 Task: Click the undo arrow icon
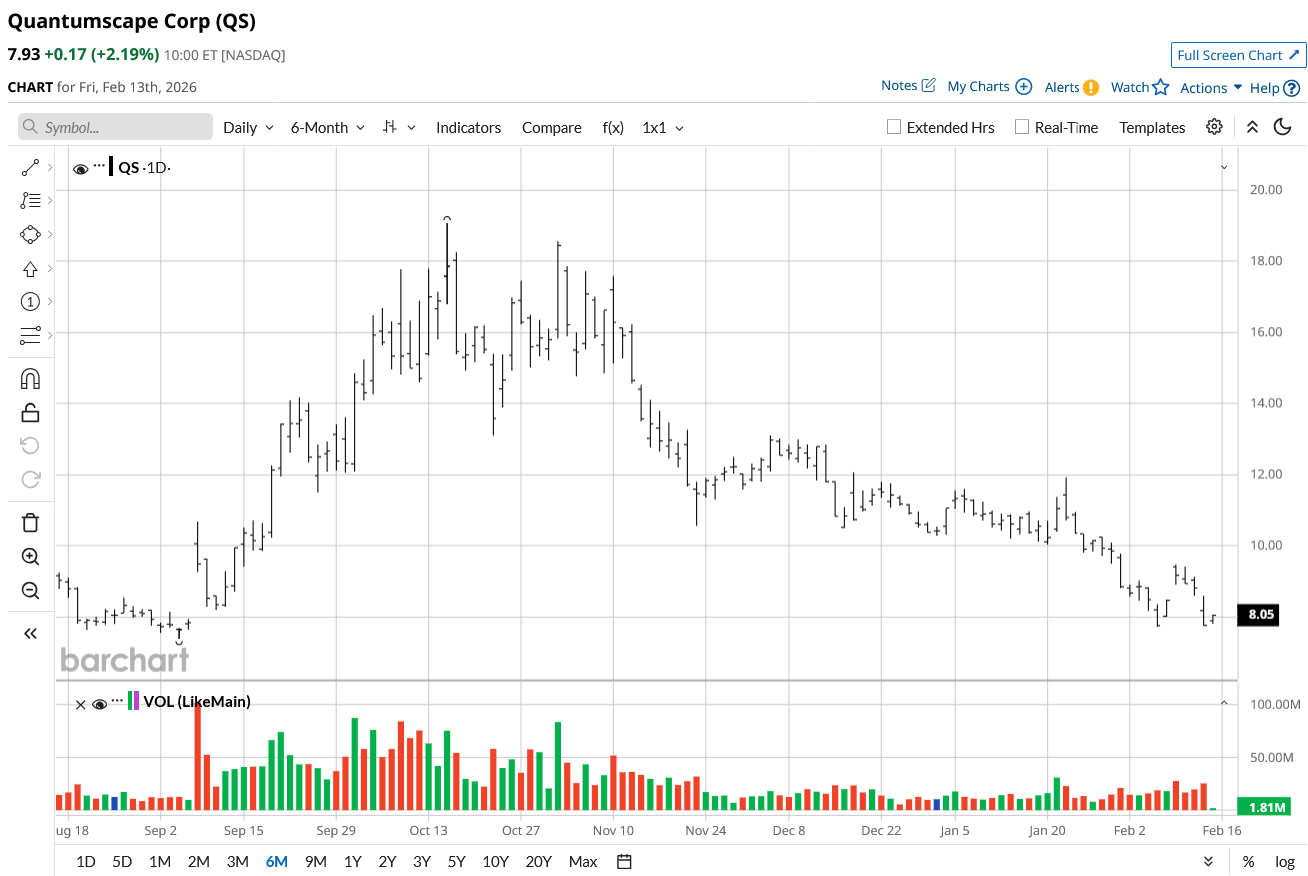[x=30, y=445]
